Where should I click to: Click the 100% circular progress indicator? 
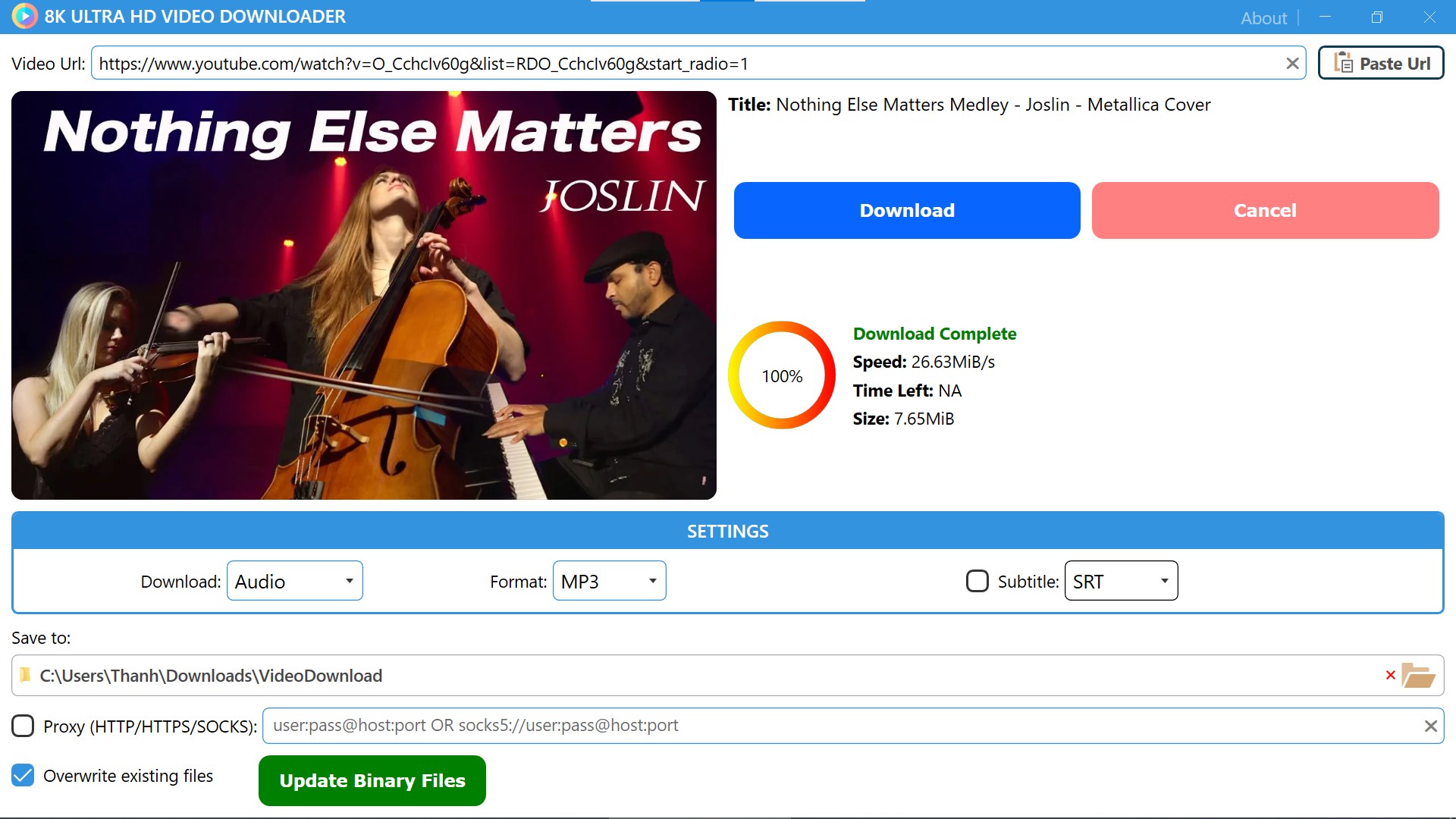pos(782,375)
